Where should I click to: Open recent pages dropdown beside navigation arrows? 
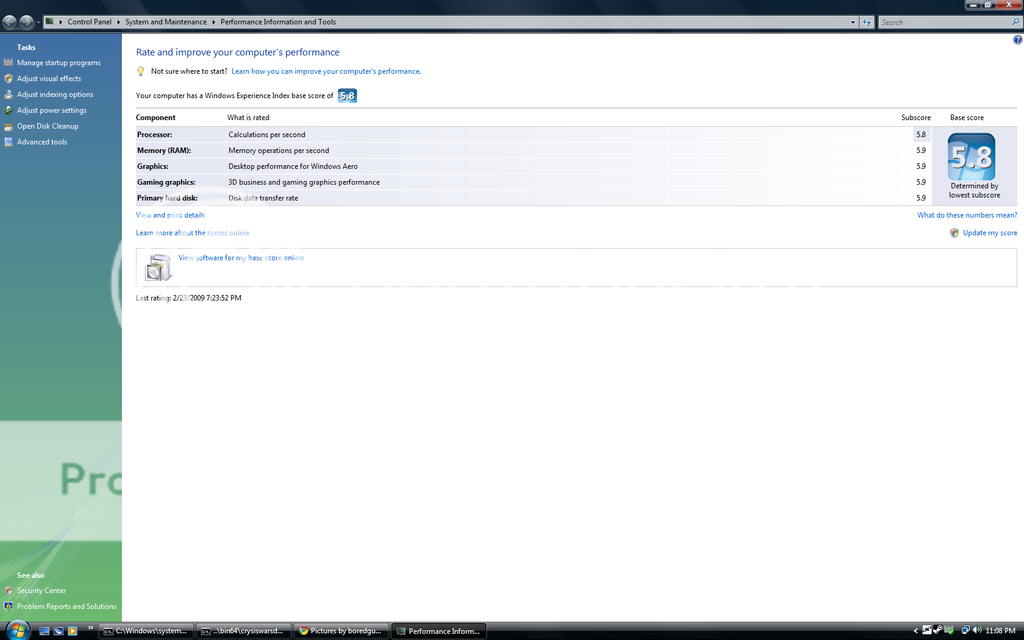(x=39, y=22)
